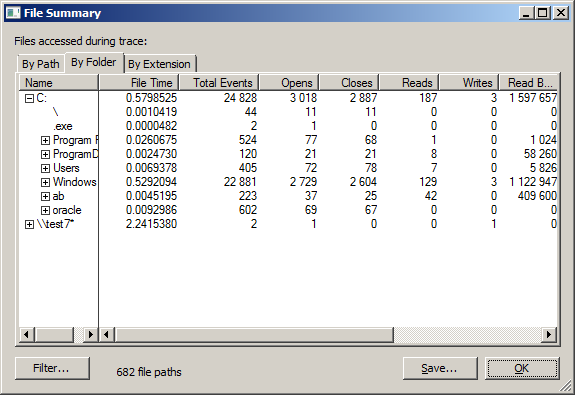Switch to the By Extension tab
The image size is (575, 395).
point(160,64)
